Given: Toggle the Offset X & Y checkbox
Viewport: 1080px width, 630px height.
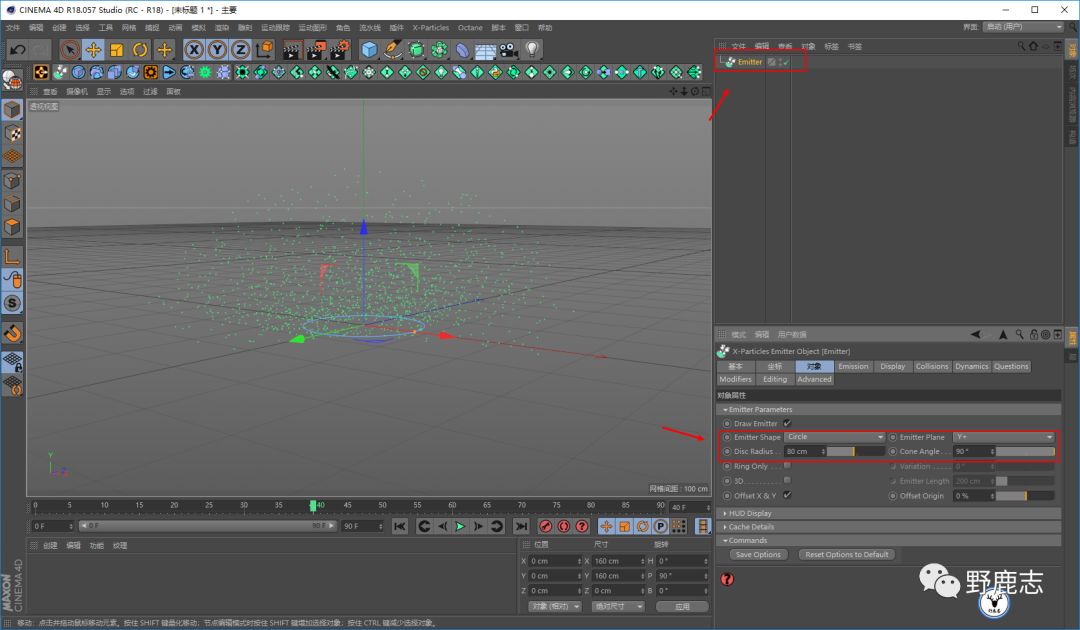Looking at the screenshot, I should click(x=787, y=495).
